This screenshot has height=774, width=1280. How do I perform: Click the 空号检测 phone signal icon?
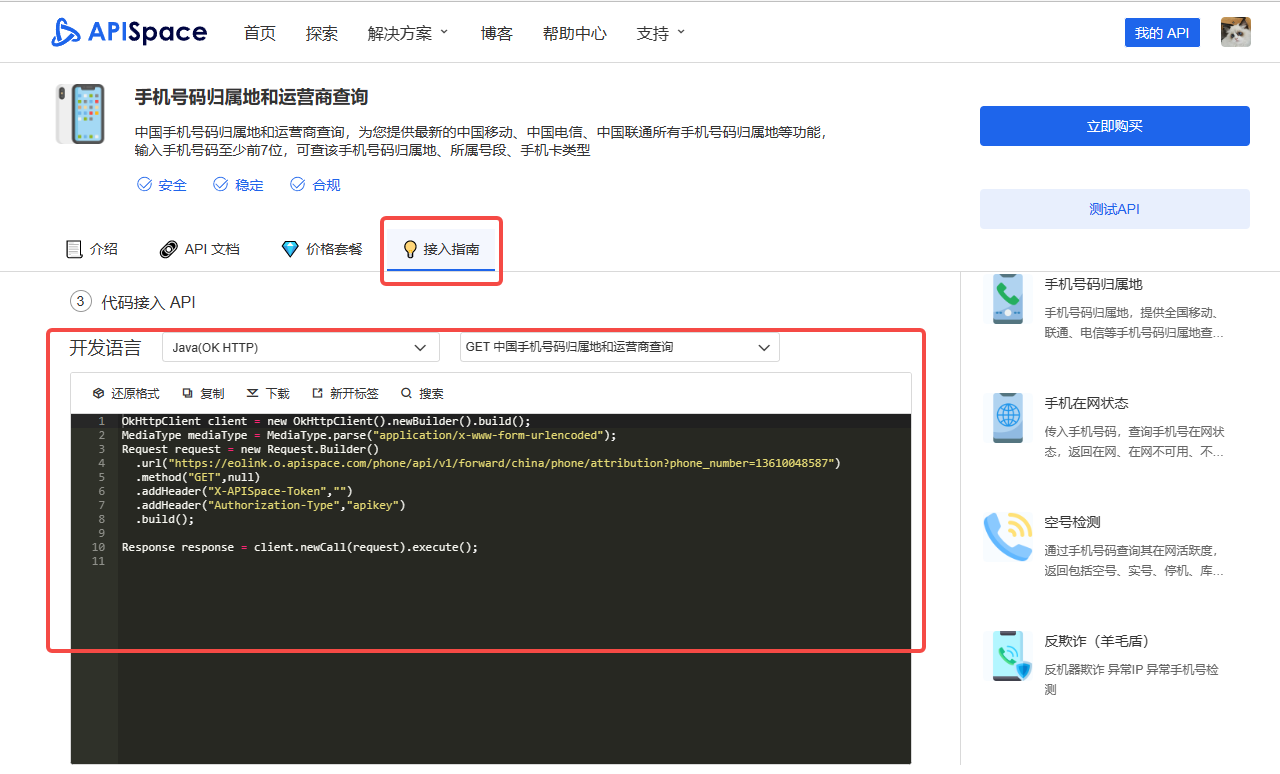pos(1008,537)
